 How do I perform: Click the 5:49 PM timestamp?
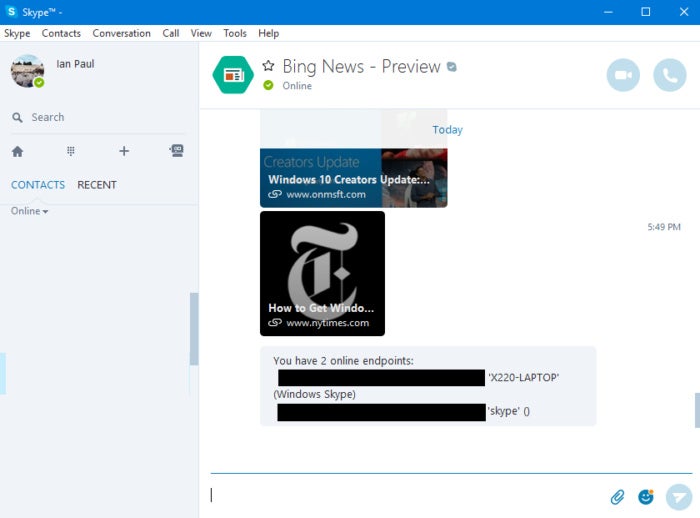(x=664, y=227)
